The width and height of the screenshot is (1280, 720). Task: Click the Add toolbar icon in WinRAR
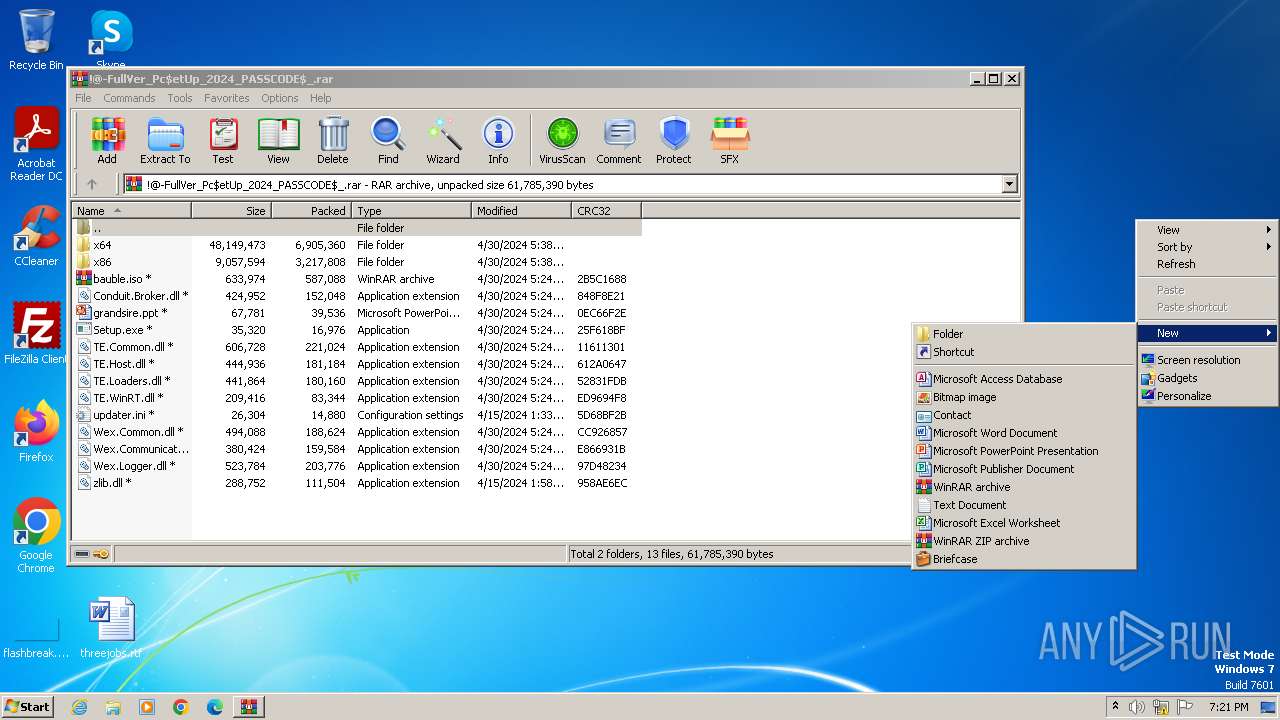(x=107, y=141)
